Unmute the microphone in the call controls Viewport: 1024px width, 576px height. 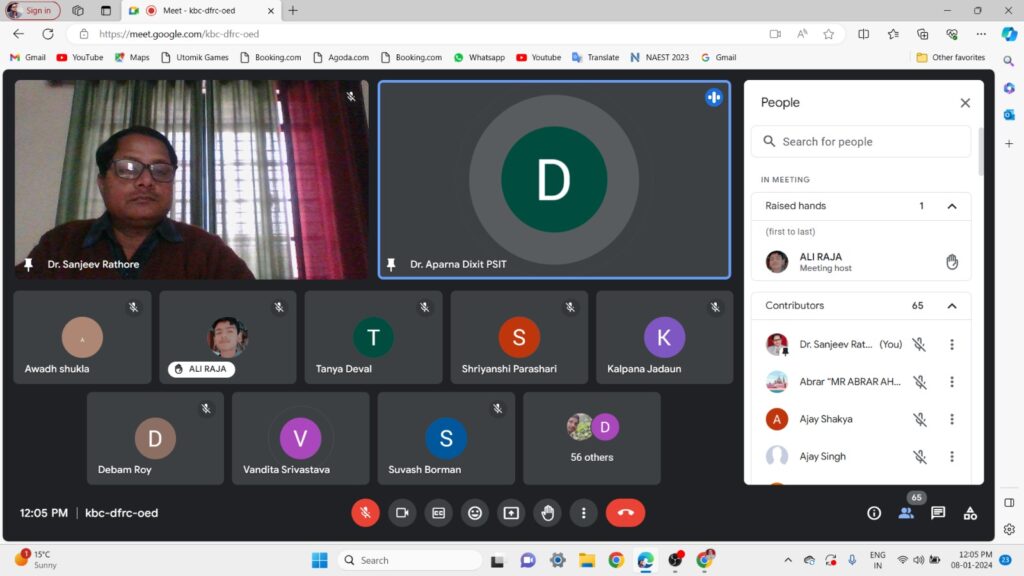click(x=365, y=513)
